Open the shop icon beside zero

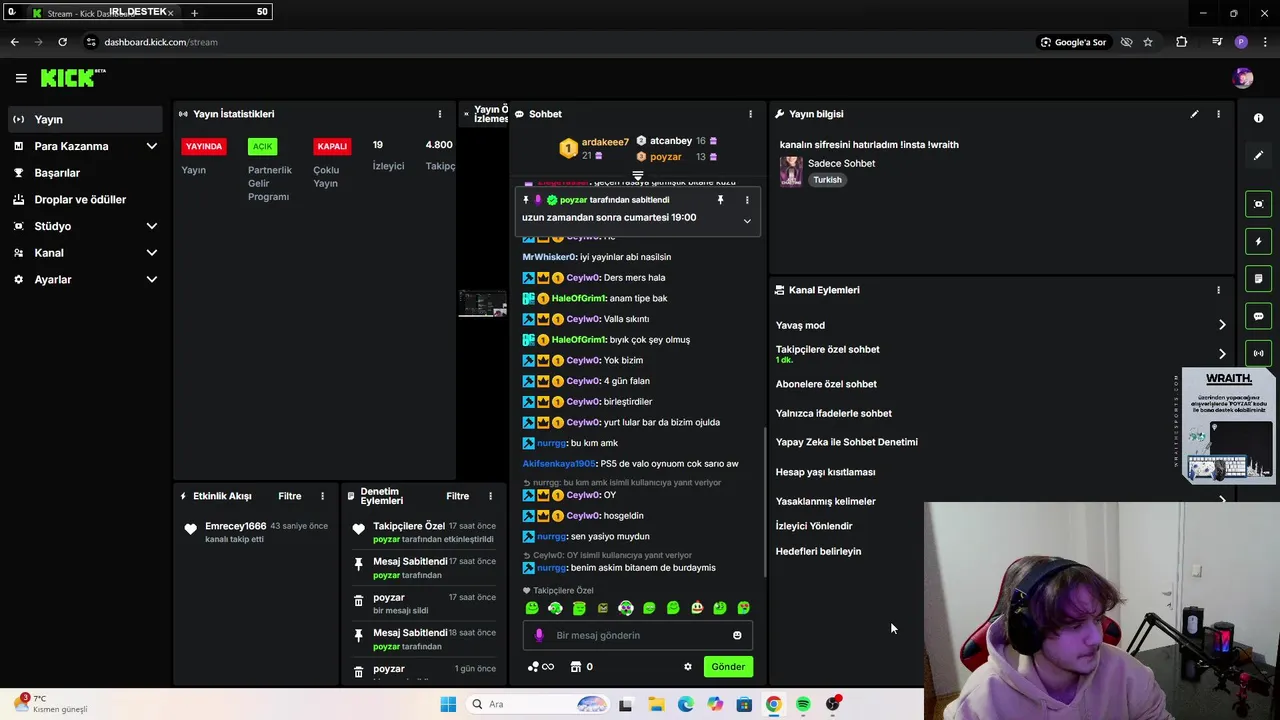(x=576, y=667)
